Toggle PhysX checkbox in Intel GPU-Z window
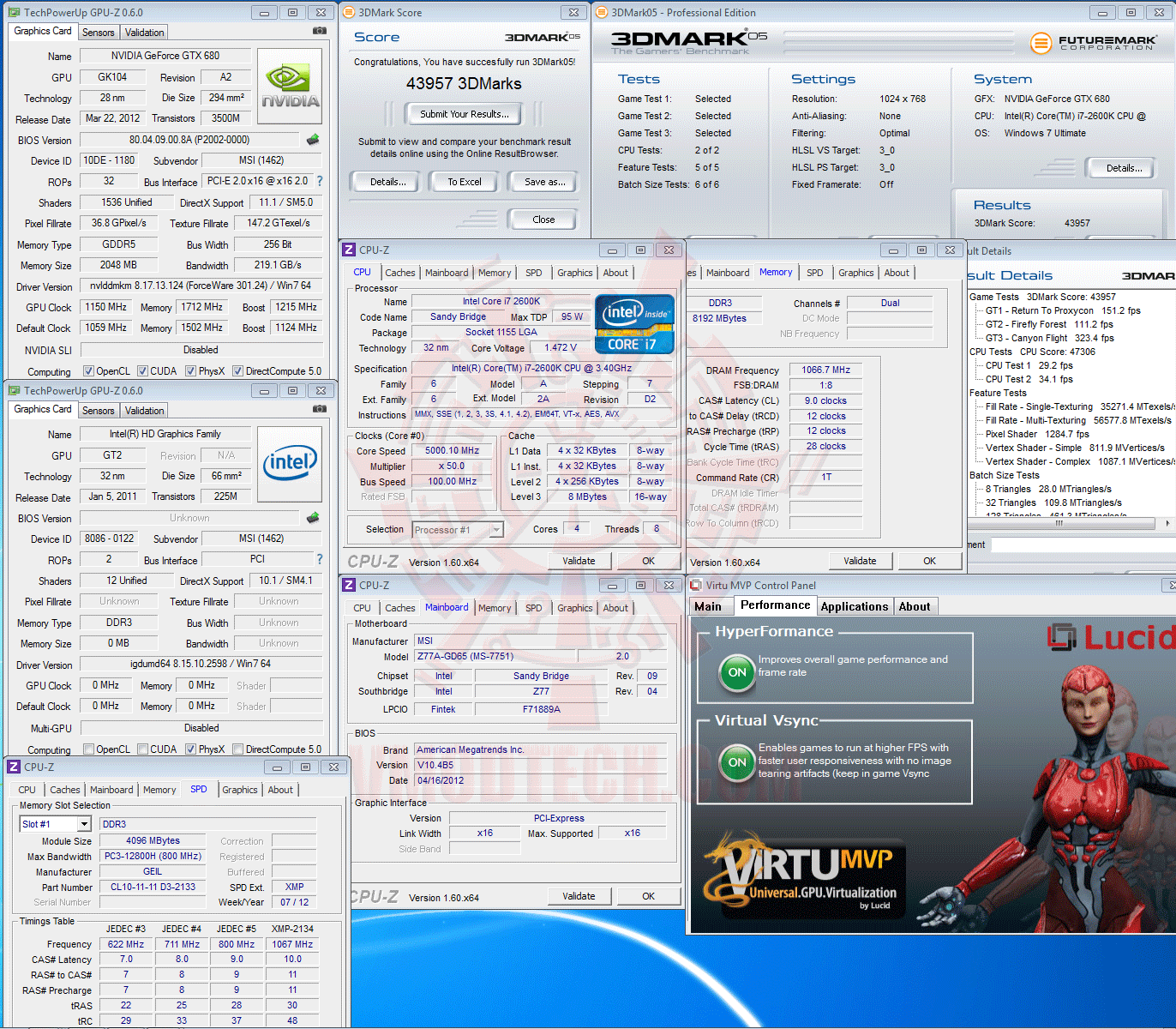Image resolution: width=1176 pixels, height=1029 pixels. point(191,749)
